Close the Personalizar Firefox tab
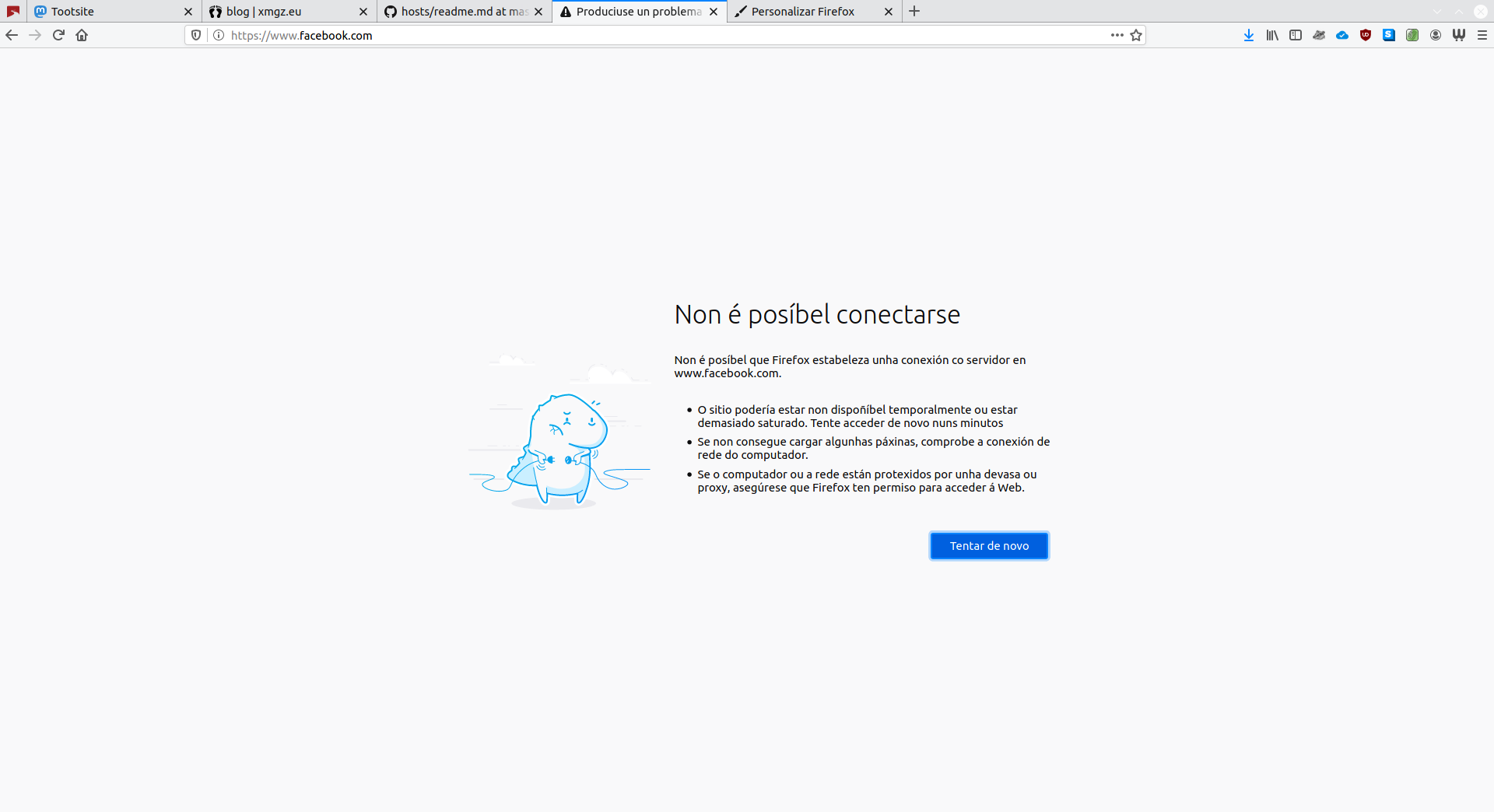Viewport: 1494px width, 812px height. tap(889, 12)
